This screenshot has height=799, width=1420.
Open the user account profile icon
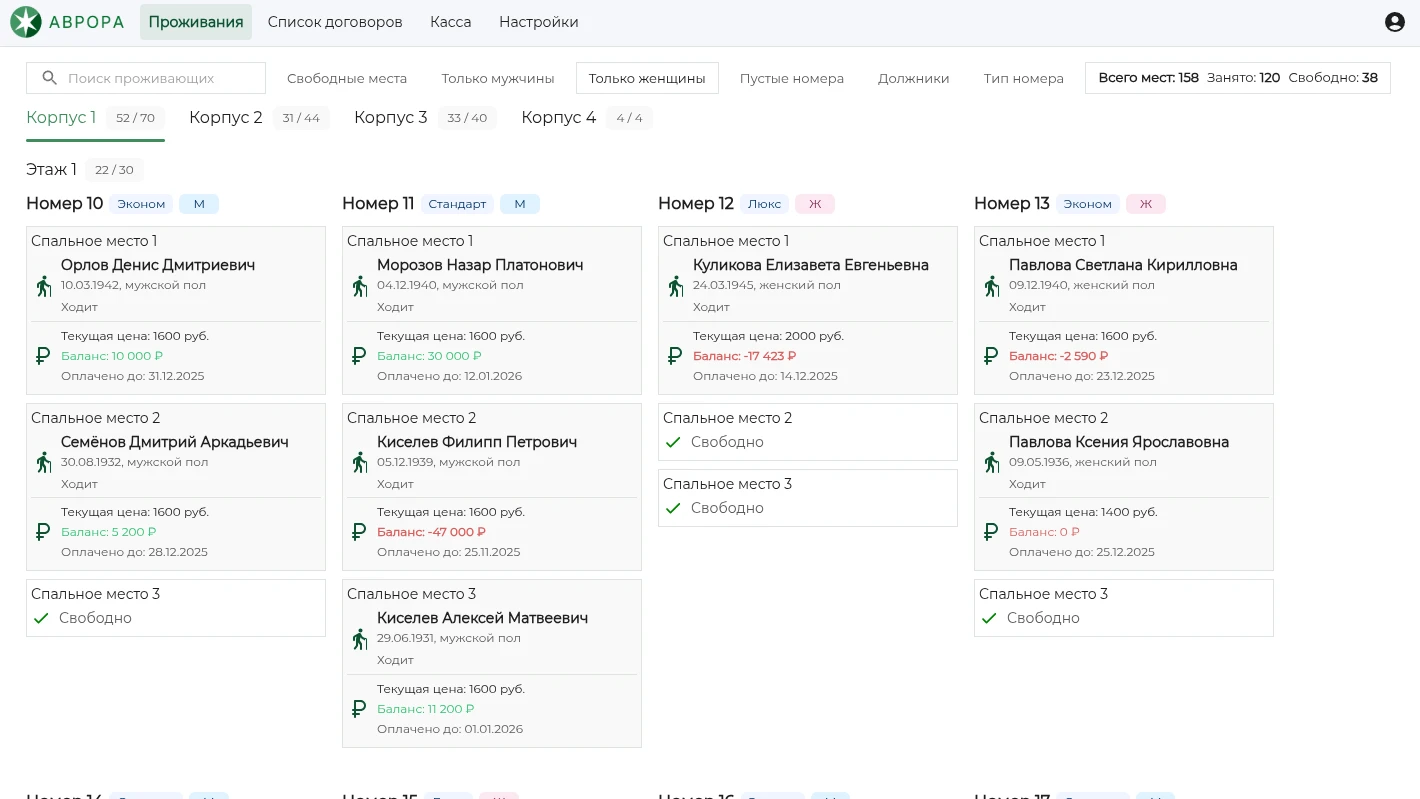pyautogui.click(x=1394, y=22)
